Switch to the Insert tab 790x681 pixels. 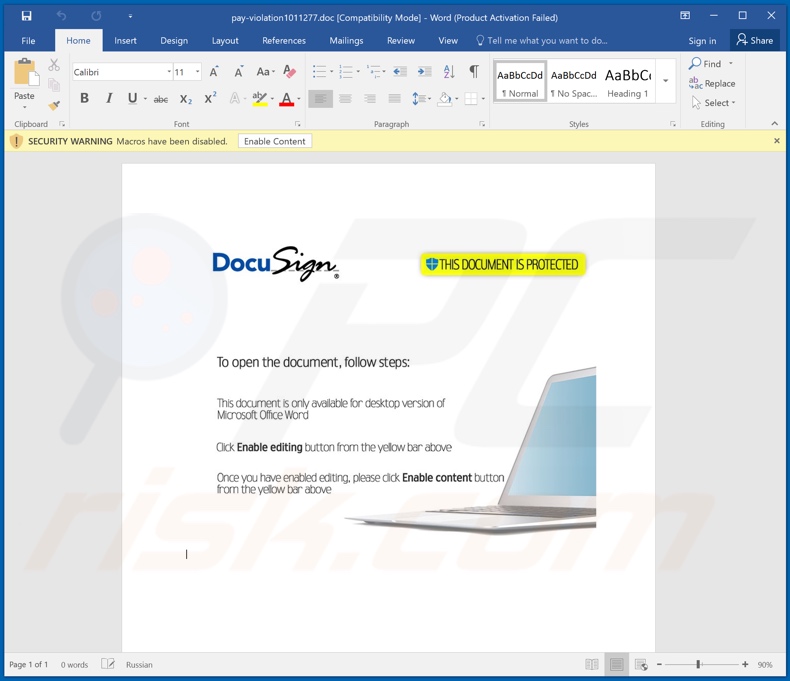(x=125, y=41)
